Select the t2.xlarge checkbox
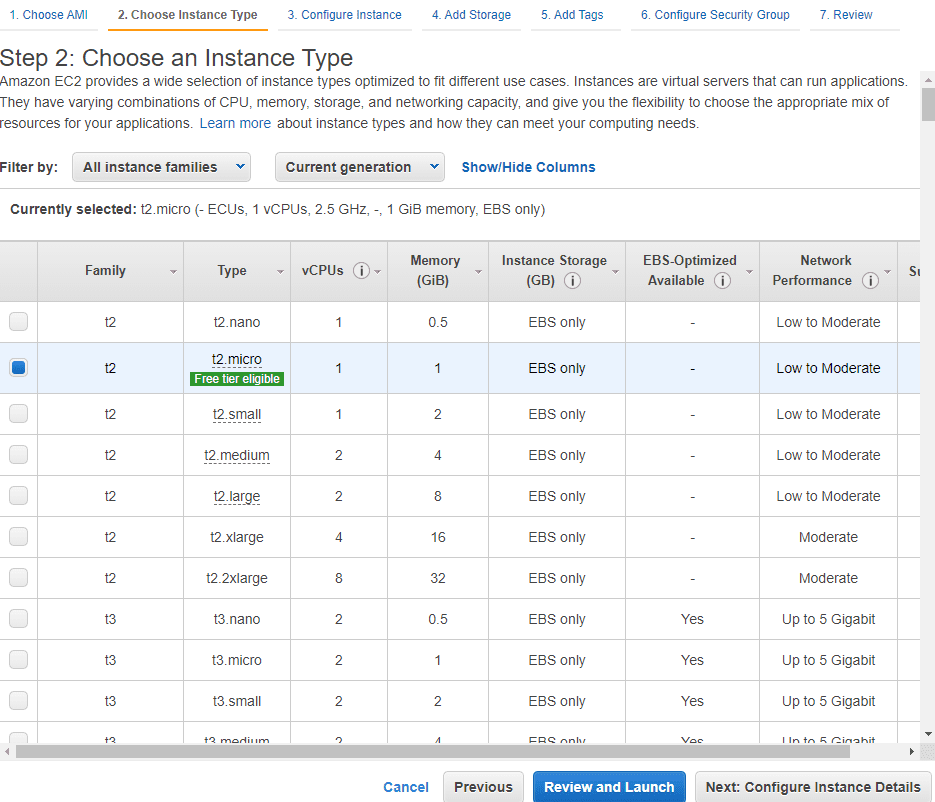The width and height of the screenshot is (935, 802). (18, 537)
